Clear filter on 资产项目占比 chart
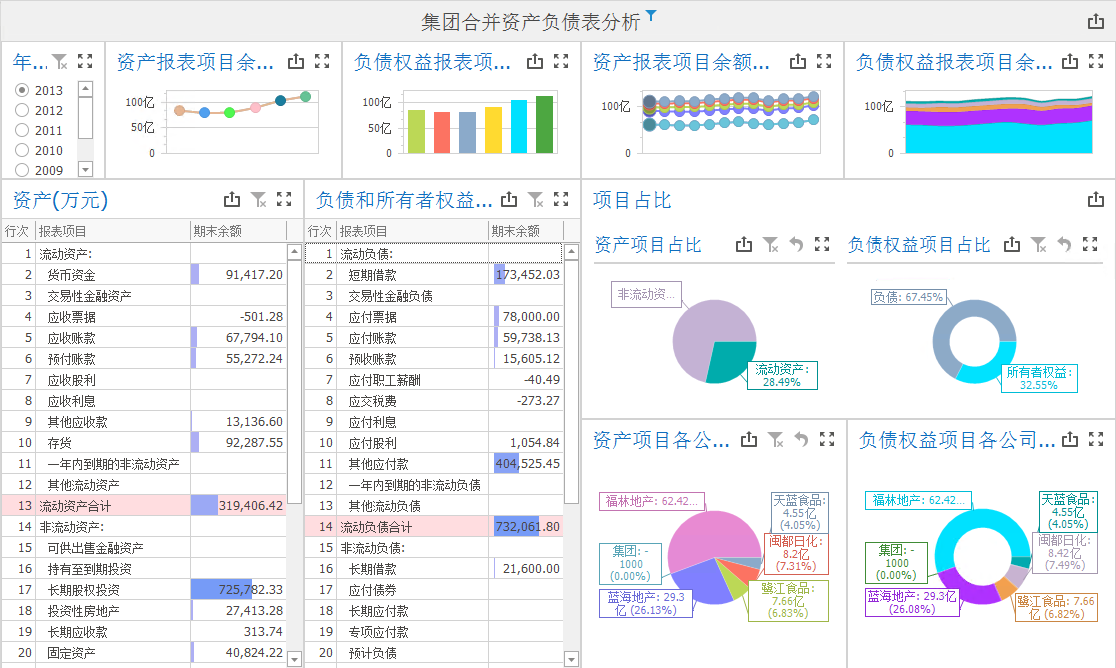Screen dimensions: 1116x668 point(770,243)
